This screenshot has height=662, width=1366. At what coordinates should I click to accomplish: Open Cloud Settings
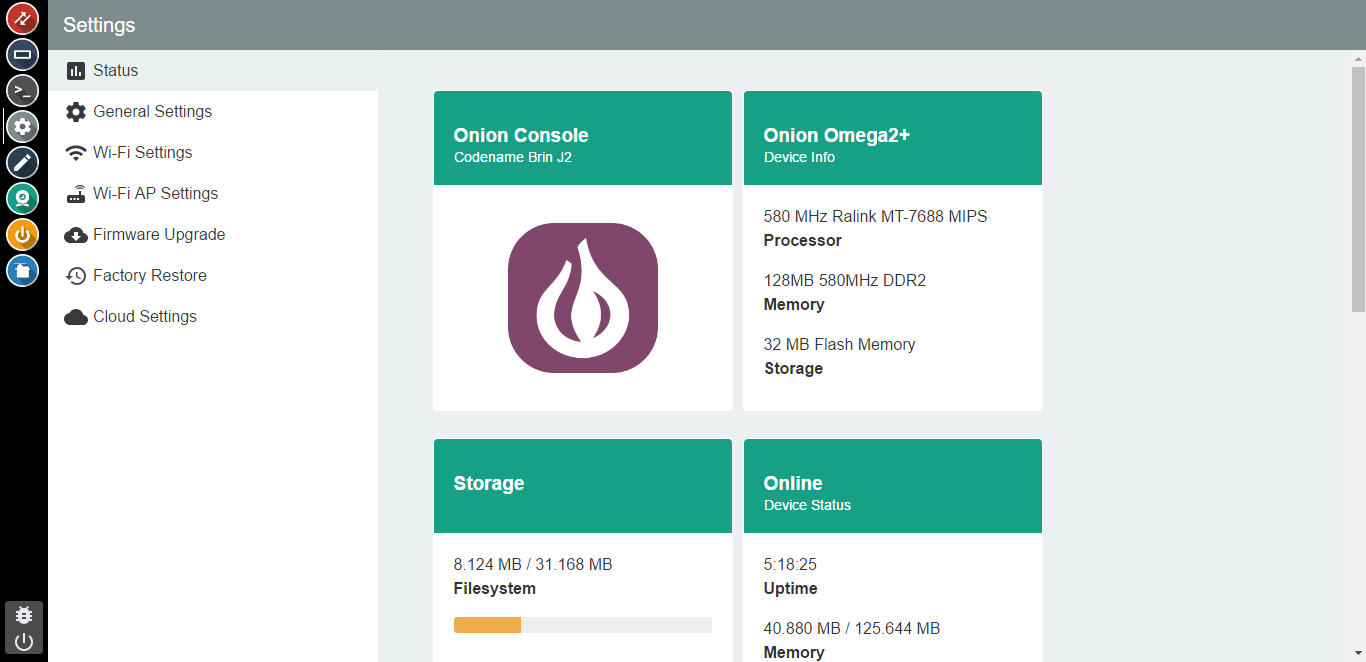213,316
